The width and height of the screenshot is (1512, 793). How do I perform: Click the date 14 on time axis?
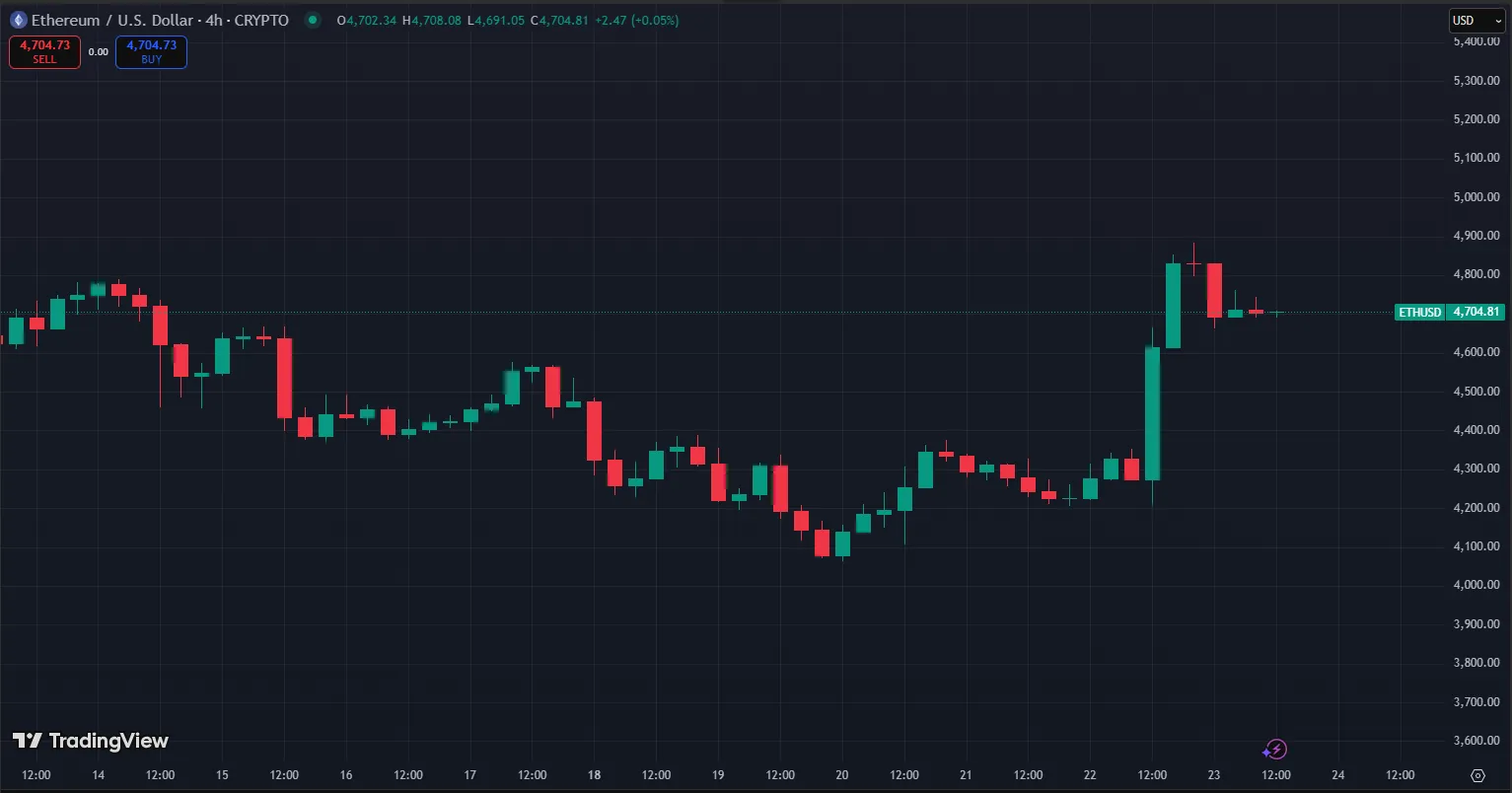coord(99,775)
